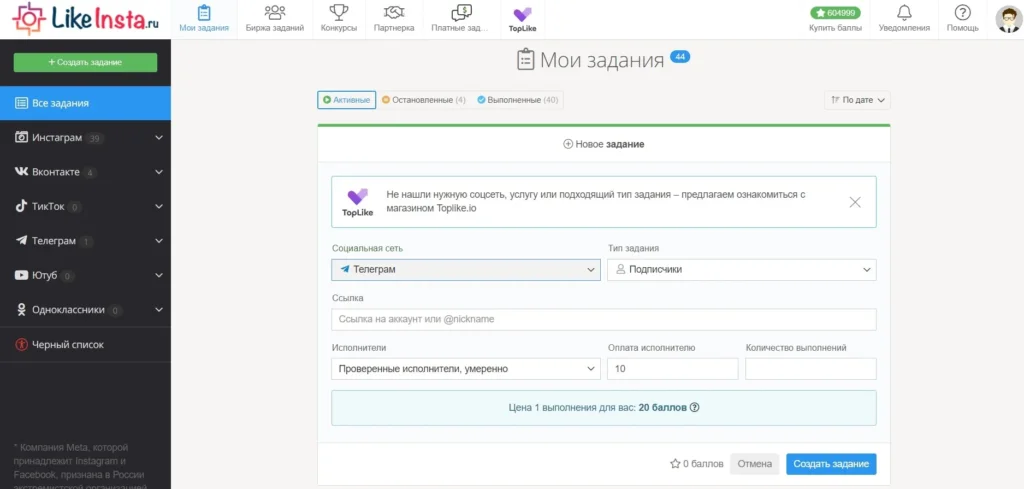The image size is (1024, 489).
Task: Click the TopLike logo in the banner
Action: (x=357, y=202)
